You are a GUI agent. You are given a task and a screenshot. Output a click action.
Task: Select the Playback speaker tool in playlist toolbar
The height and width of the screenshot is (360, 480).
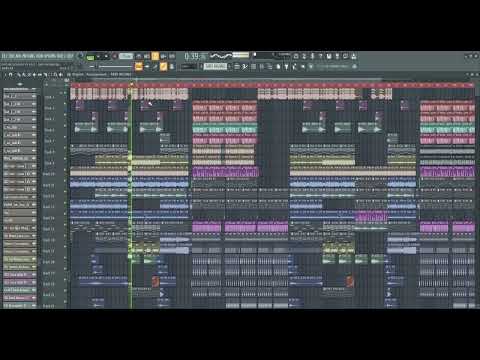(60, 75)
